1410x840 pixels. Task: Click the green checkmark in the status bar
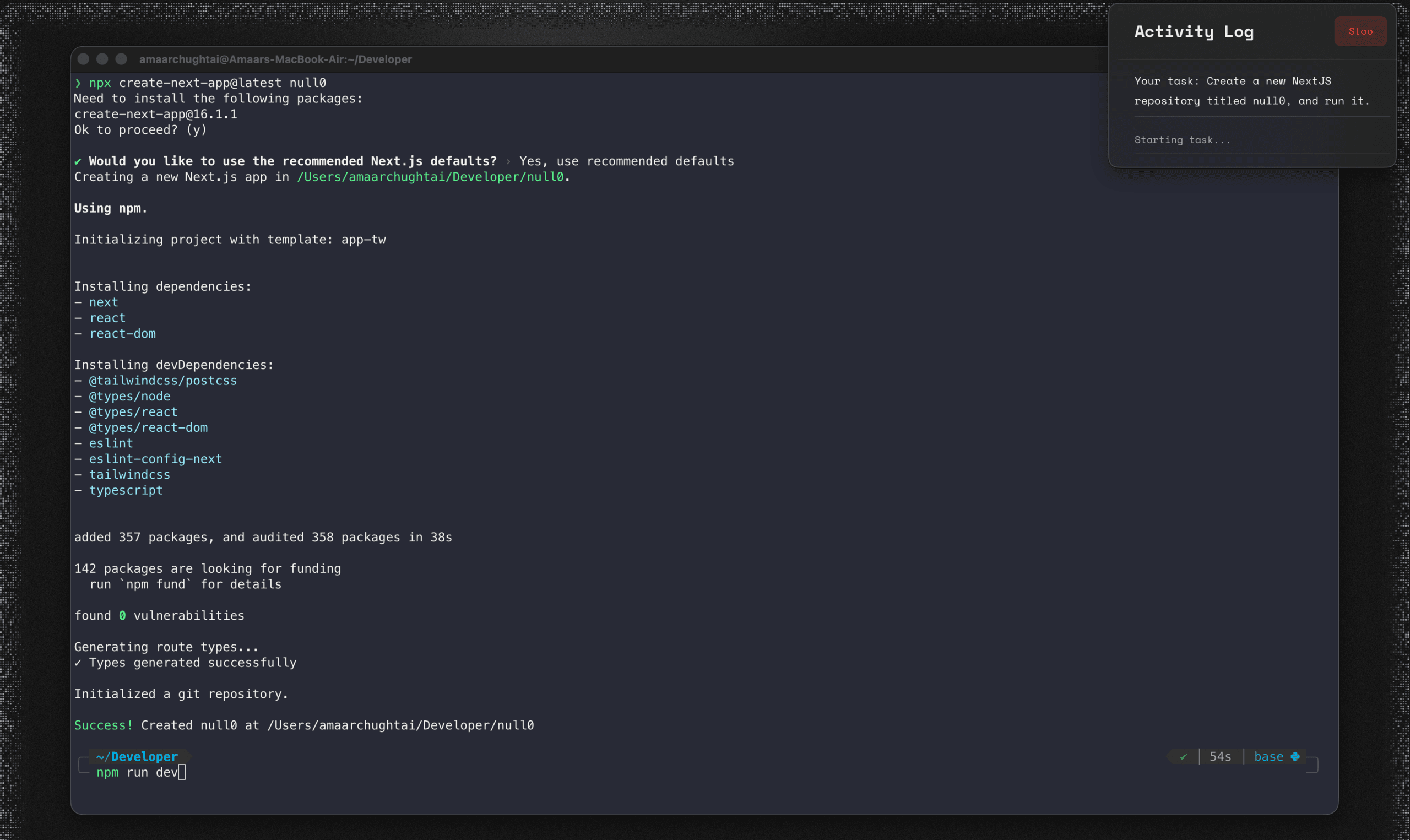[x=1184, y=756]
